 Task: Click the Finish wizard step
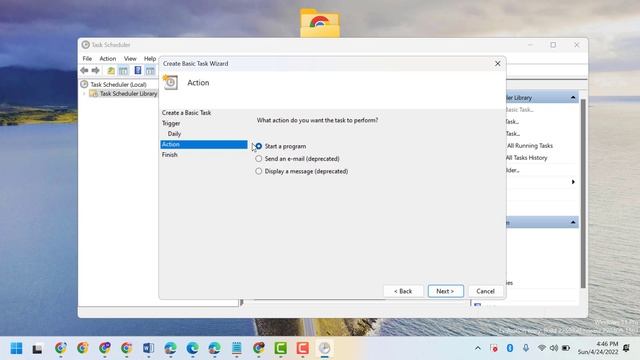(169, 155)
